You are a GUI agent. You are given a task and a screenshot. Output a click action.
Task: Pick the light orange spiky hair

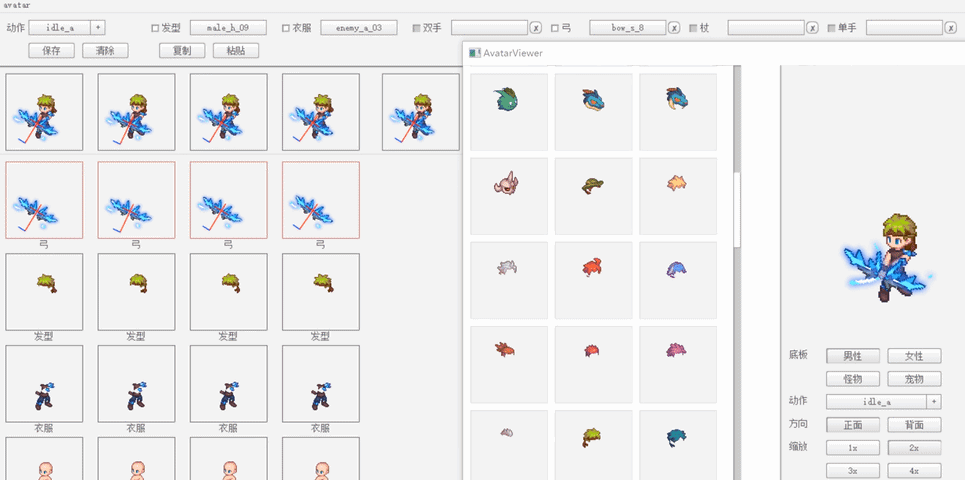pos(678,196)
